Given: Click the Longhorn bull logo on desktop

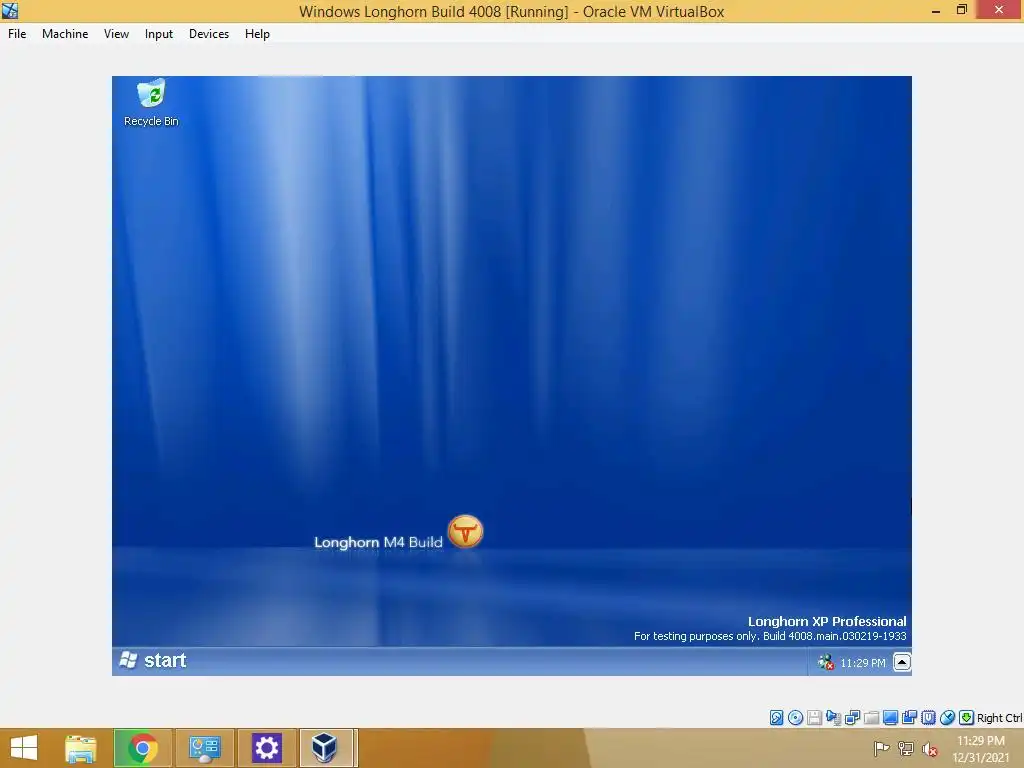Looking at the screenshot, I should (x=466, y=532).
